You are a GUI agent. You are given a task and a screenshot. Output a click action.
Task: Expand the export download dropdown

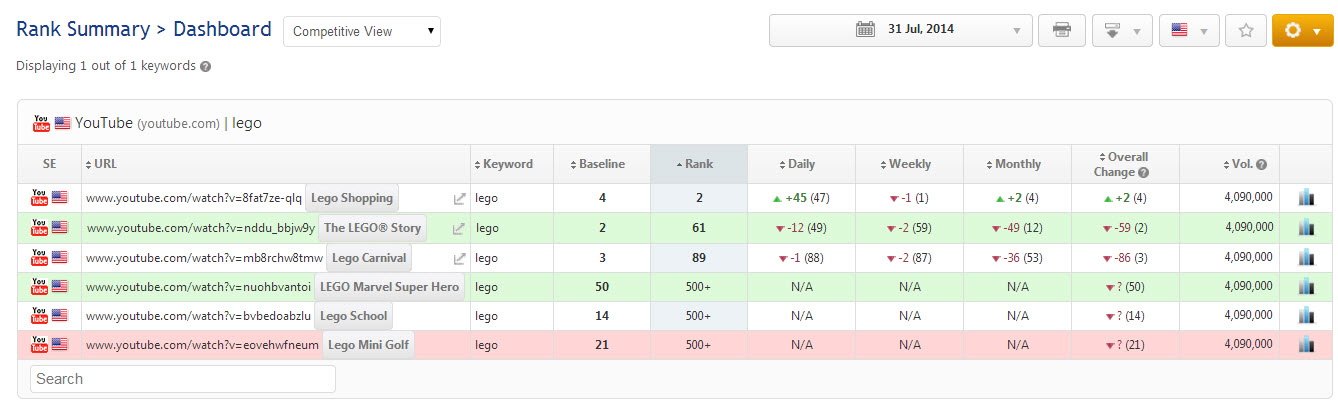pos(1121,30)
